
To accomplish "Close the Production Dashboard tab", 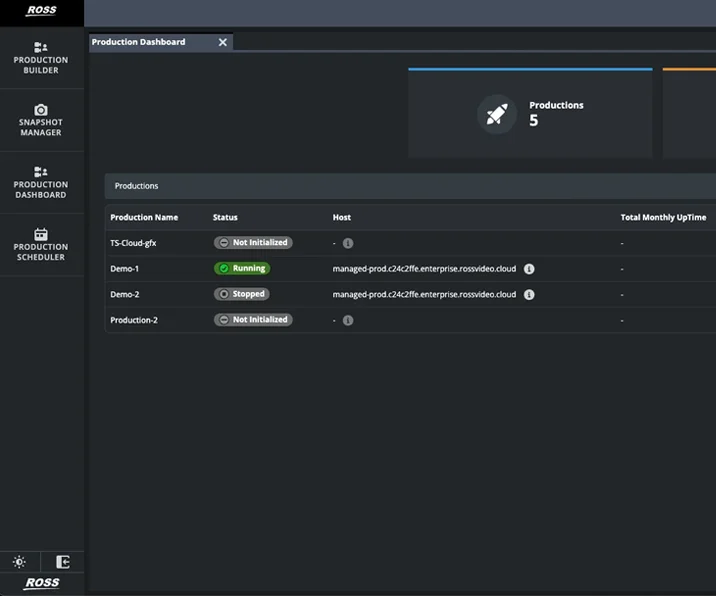I will (222, 42).
